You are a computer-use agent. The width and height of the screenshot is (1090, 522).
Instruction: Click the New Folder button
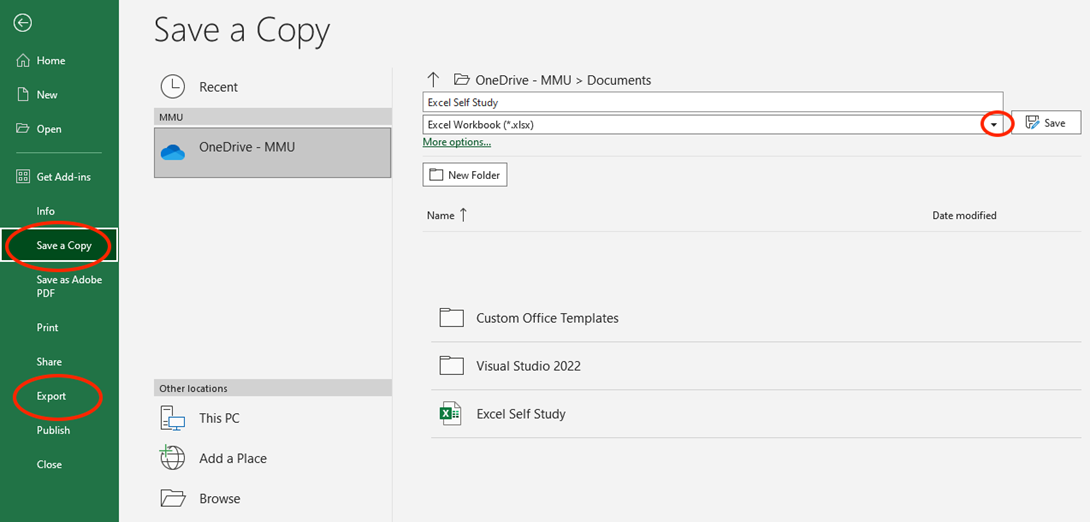click(465, 175)
